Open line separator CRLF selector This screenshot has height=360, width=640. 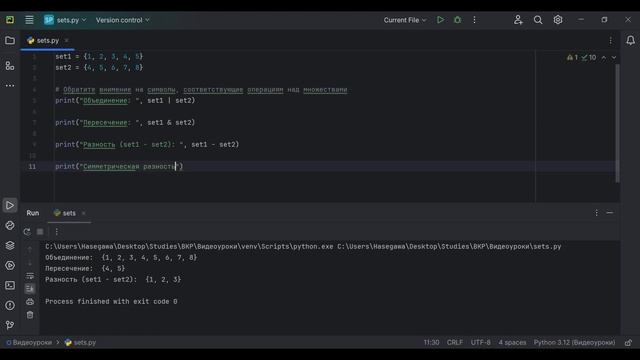coord(455,342)
